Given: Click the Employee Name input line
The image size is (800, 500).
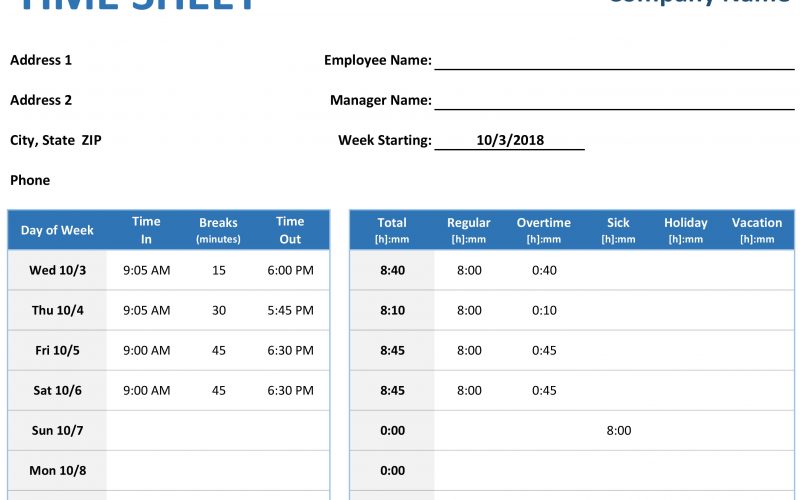Looking at the screenshot, I should [614, 61].
